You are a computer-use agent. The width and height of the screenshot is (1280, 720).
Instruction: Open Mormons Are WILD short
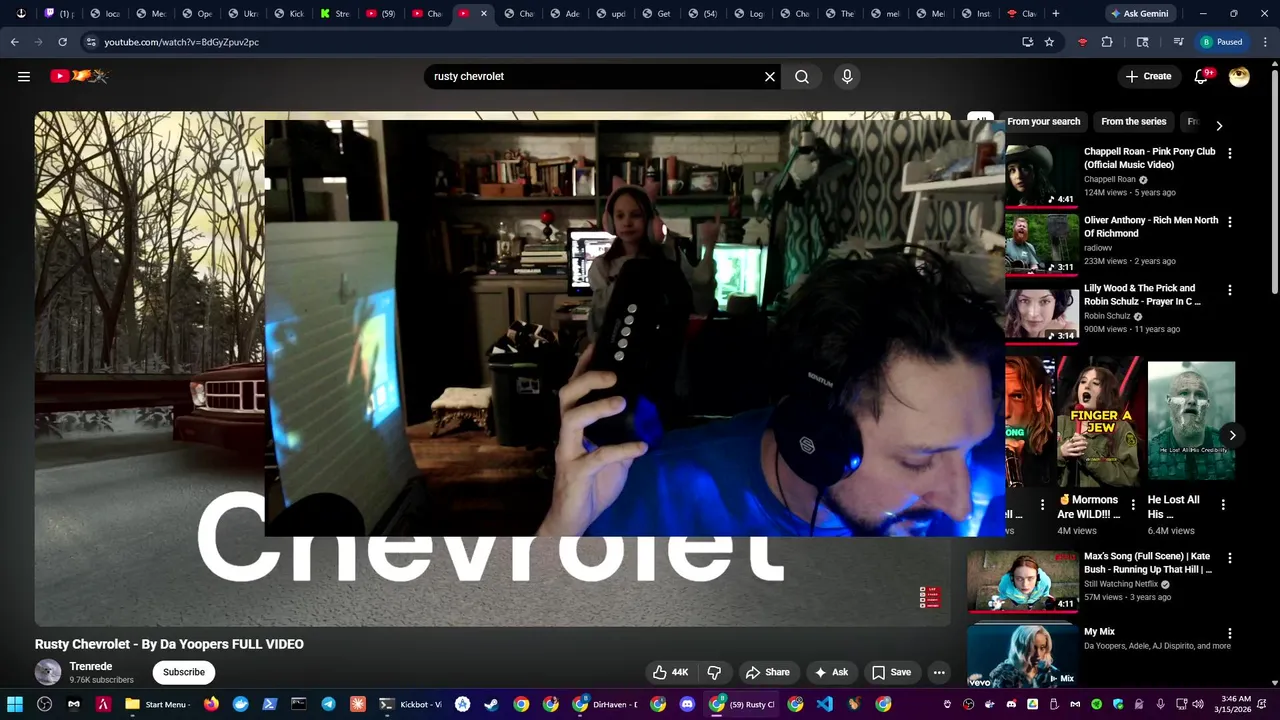(1101, 420)
